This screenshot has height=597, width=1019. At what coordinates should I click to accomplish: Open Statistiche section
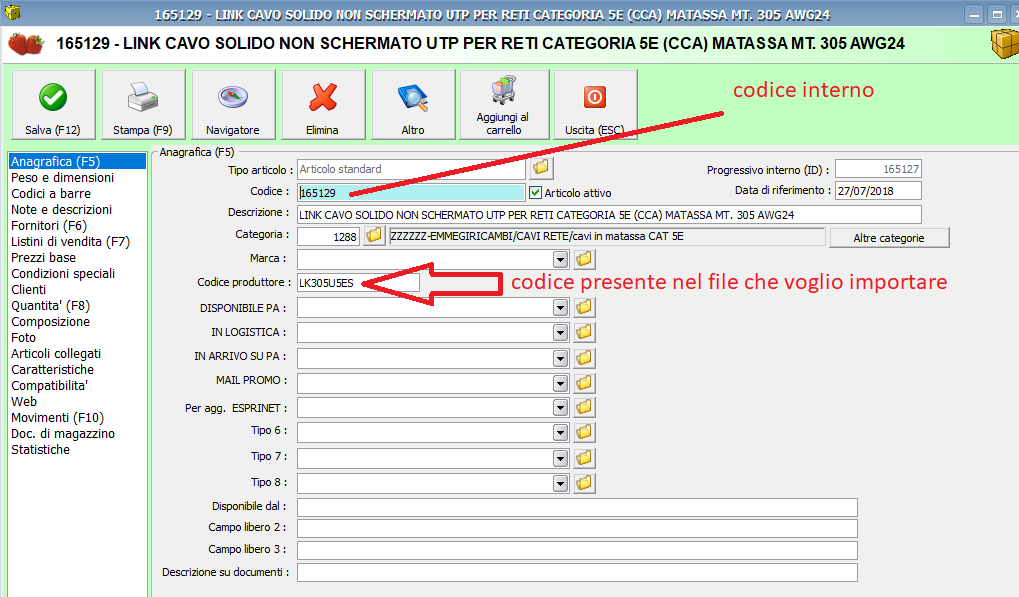pos(40,450)
